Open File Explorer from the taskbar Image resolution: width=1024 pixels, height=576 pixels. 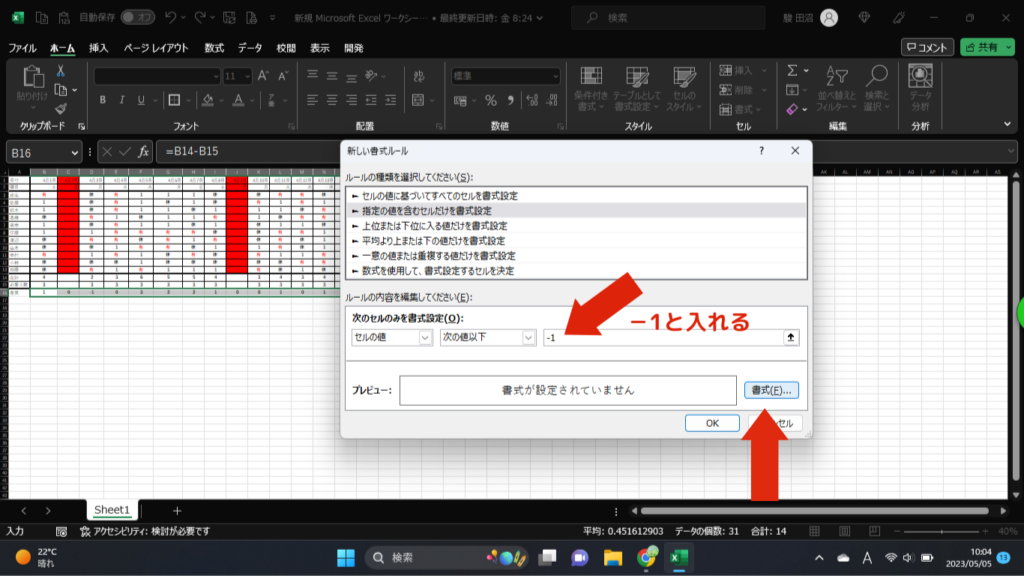[x=613, y=558]
